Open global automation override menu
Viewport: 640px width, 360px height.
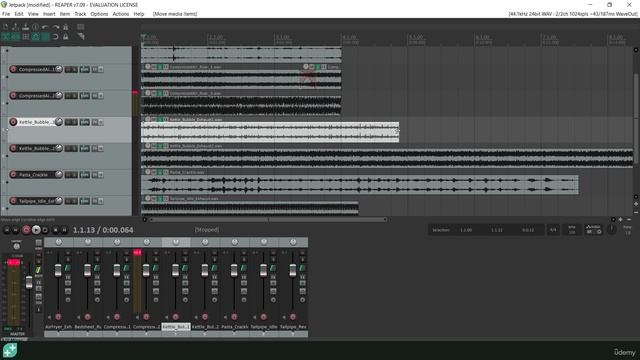click(x=593, y=230)
